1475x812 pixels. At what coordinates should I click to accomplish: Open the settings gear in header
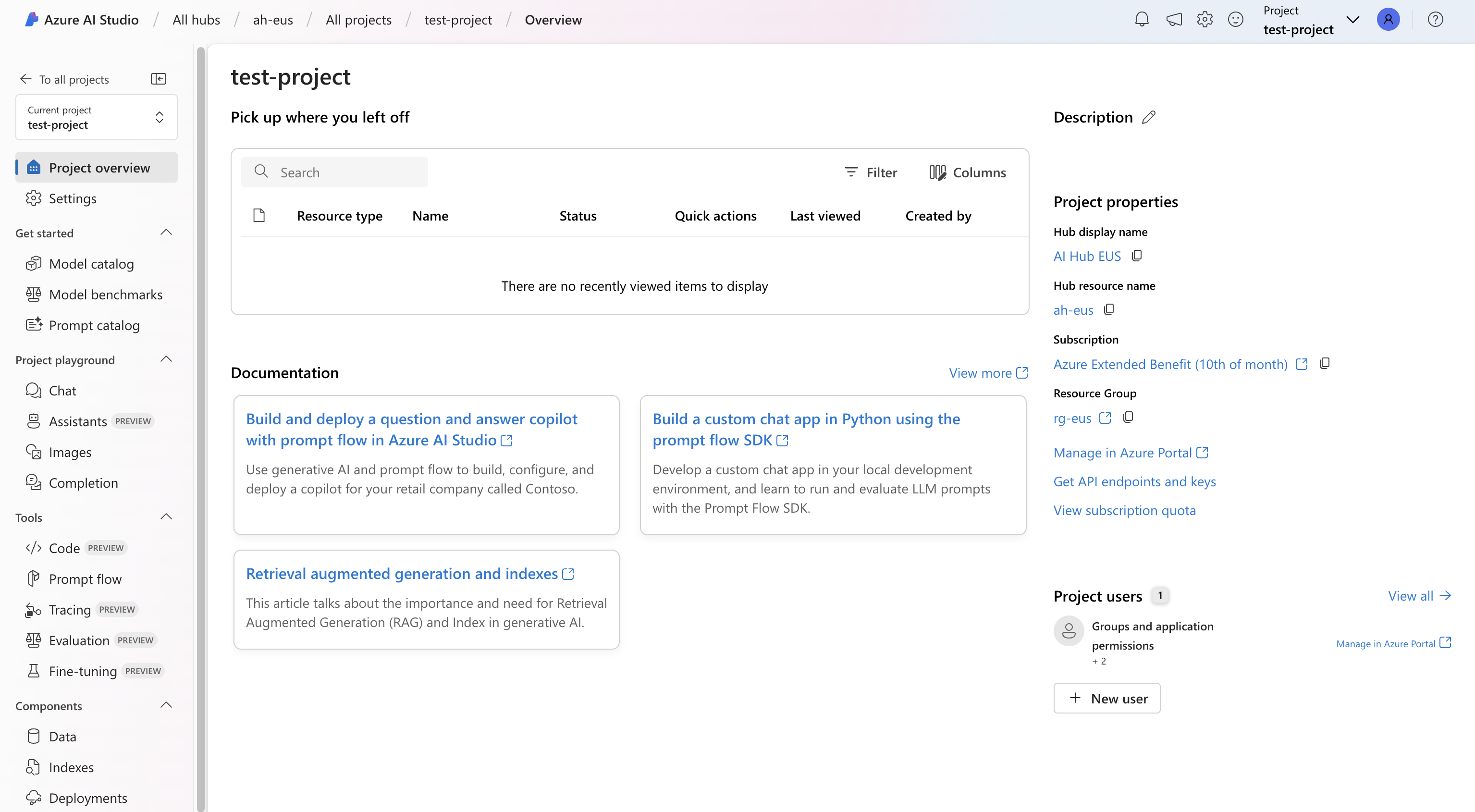coord(1205,20)
